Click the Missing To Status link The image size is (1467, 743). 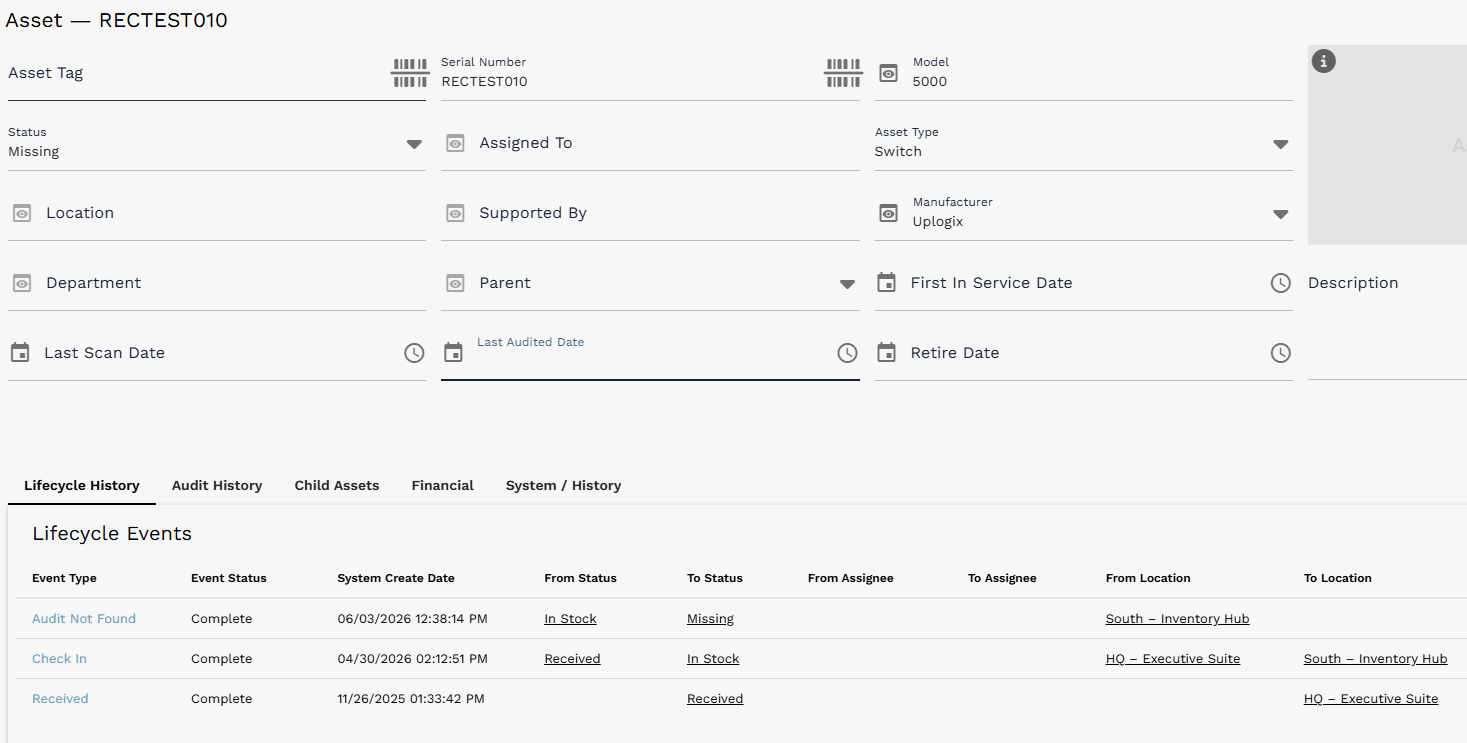pos(710,619)
